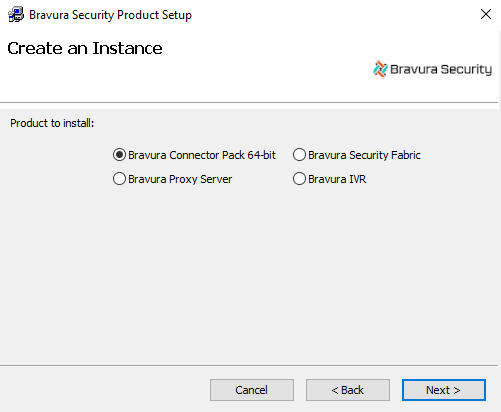Click the Bravura Security Product Setup title text
The height and width of the screenshot is (412, 501).
click(110, 15)
